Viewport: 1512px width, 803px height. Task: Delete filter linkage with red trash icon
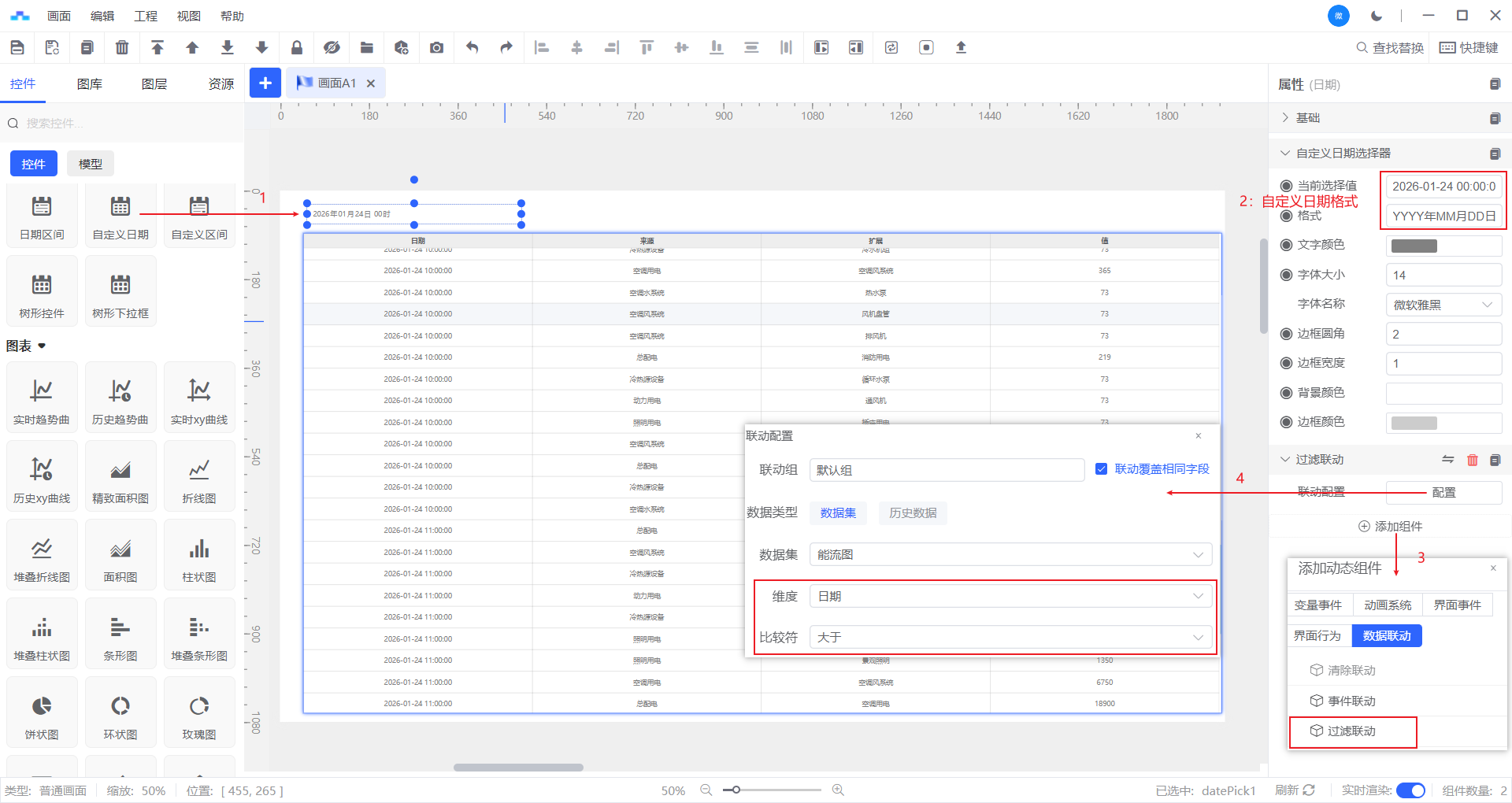pos(1472,460)
